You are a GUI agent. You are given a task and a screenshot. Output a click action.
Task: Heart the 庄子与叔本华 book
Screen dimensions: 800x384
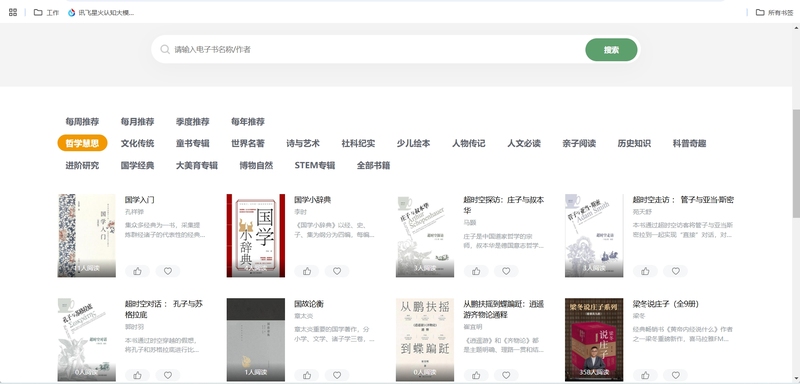click(x=506, y=271)
